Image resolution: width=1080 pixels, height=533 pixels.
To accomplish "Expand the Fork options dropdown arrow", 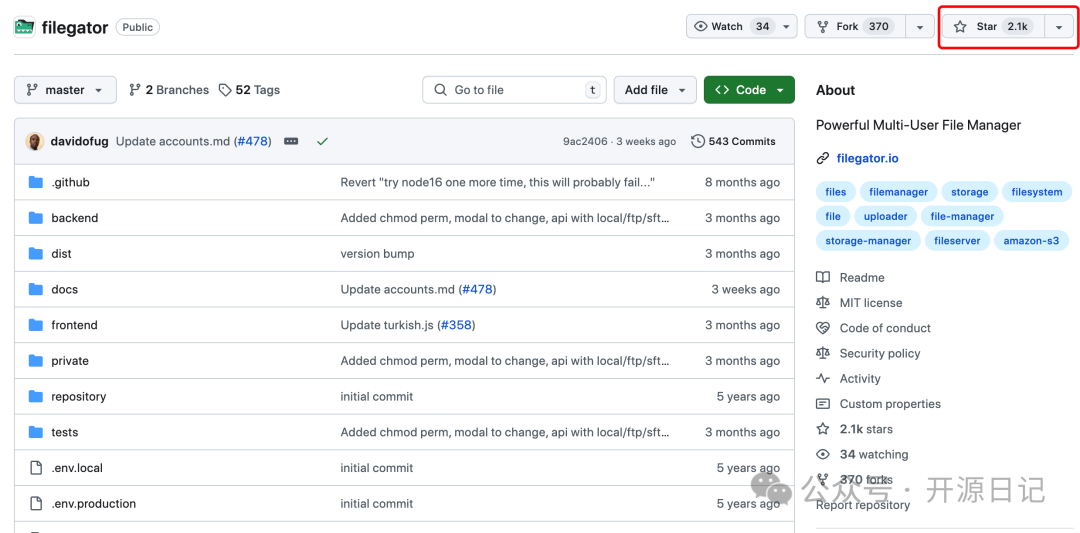I will tap(919, 26).
